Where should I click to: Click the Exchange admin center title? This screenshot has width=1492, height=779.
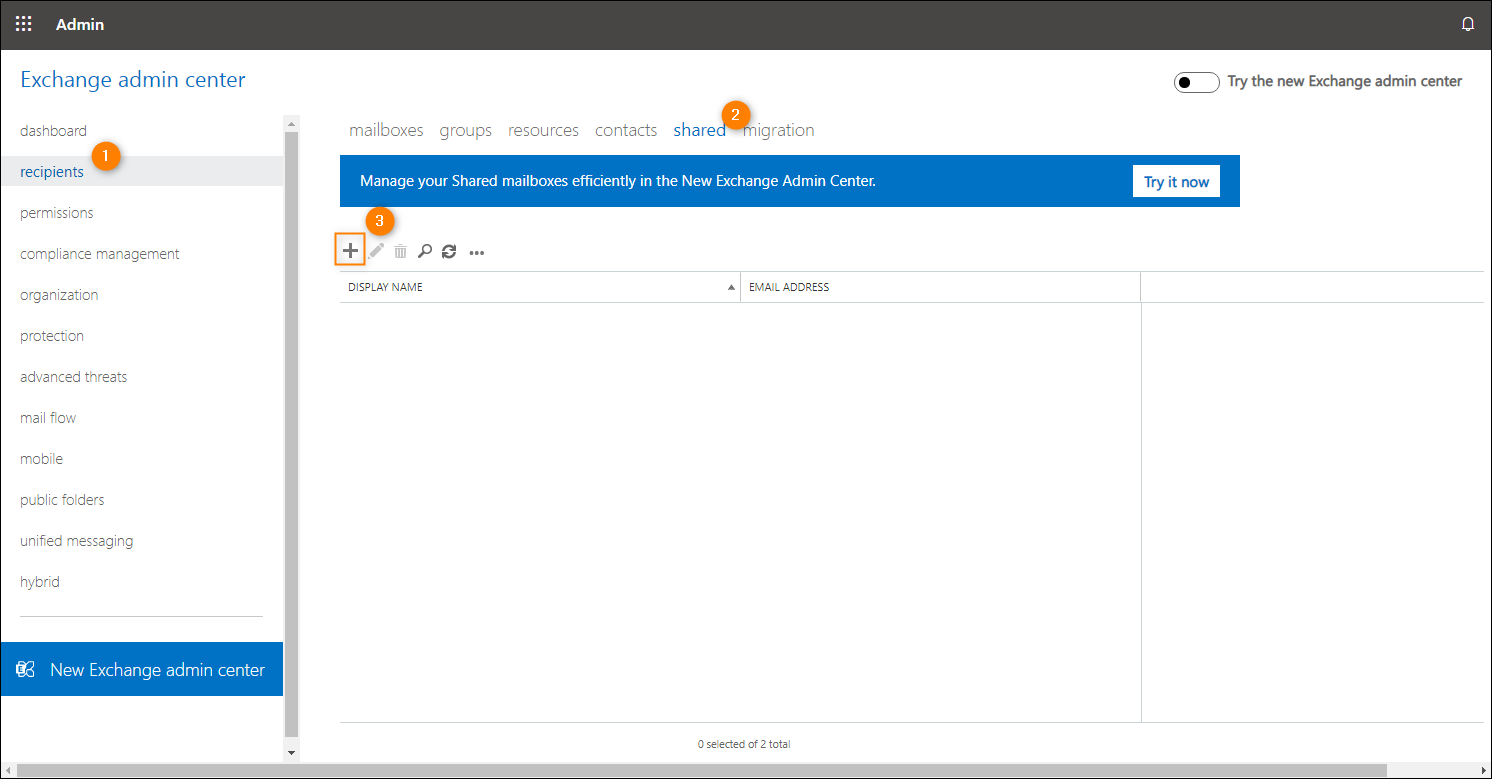[x=133, y=80]
